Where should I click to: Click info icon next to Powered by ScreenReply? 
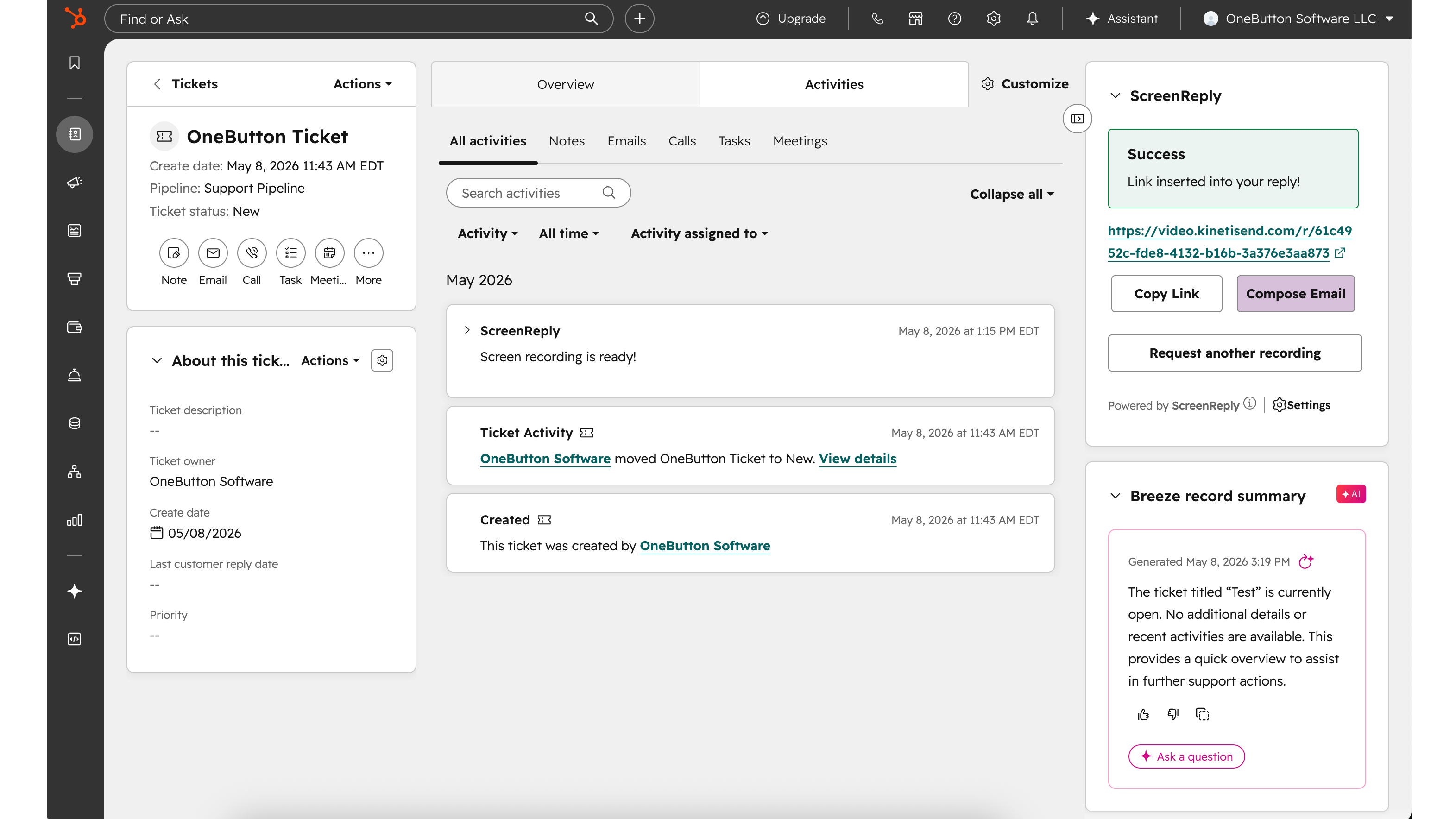point(1250,403)
